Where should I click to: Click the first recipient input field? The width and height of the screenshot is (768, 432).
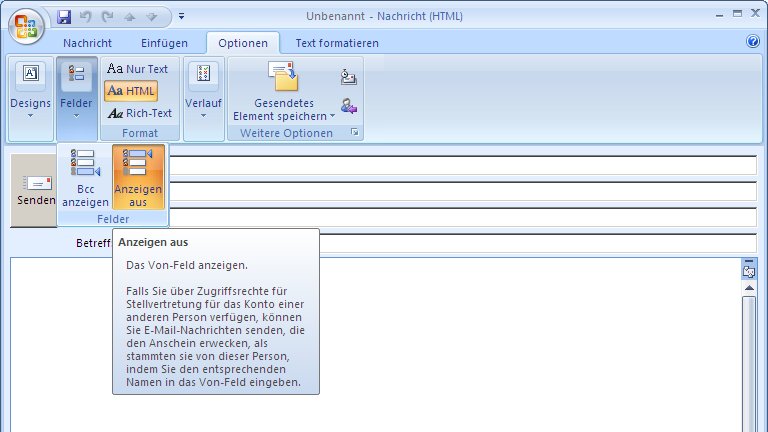pos(462,166)
